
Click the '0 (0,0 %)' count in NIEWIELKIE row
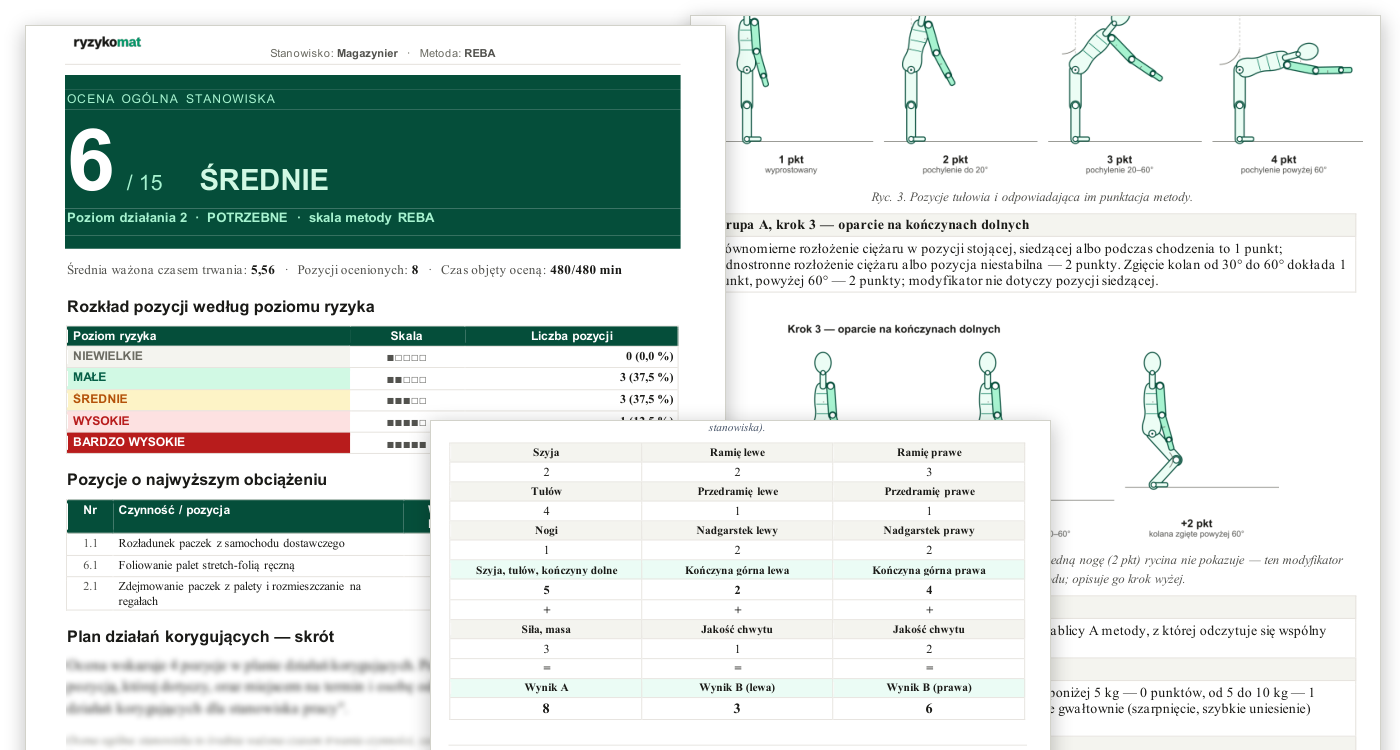coord(649,356)
